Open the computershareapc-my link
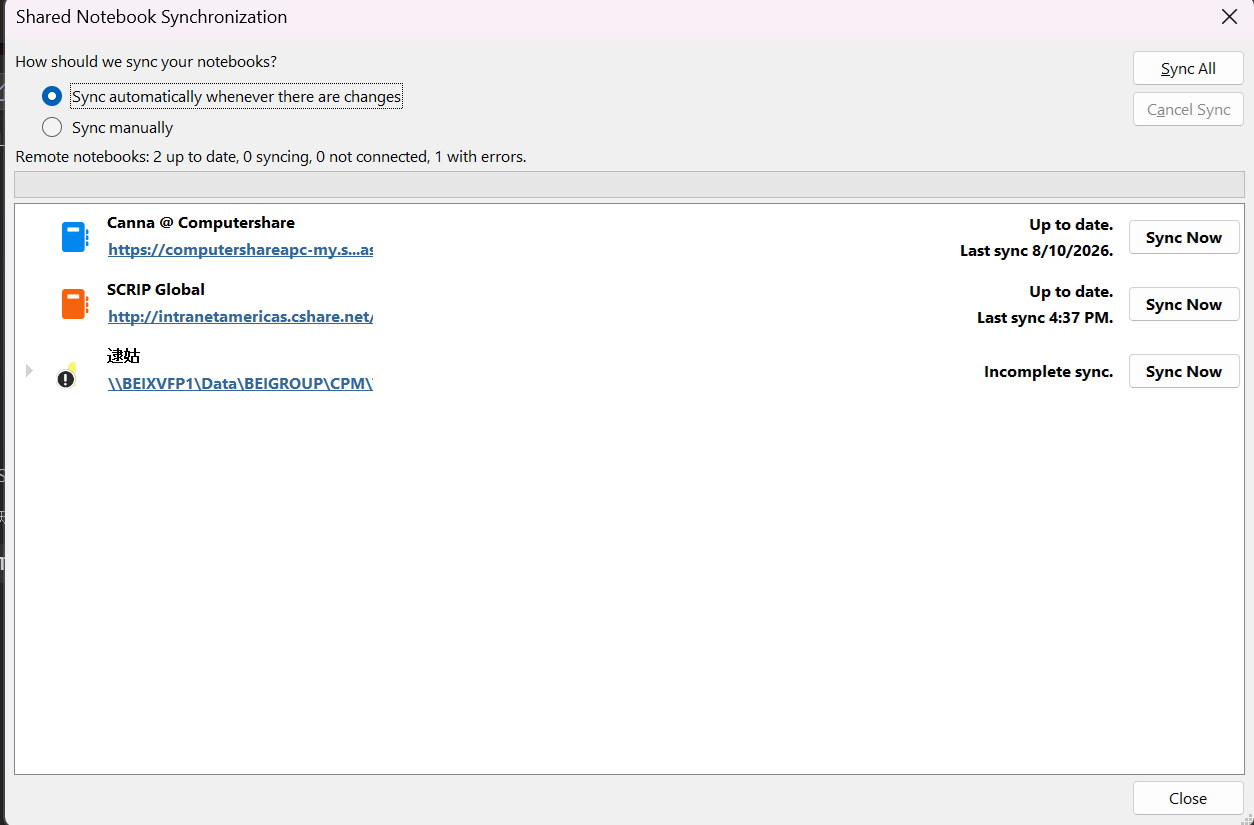The width and height of the screenshot is (1254, 825). (x=240, y=250)
